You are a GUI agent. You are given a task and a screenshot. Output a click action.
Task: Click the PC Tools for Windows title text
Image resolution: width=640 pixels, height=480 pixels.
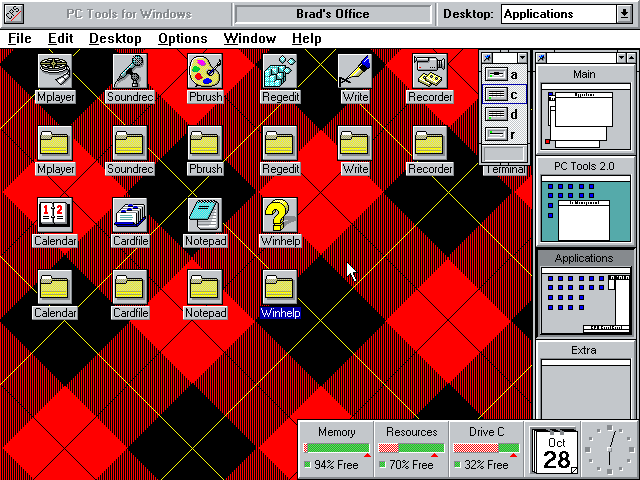pos(129,14)
